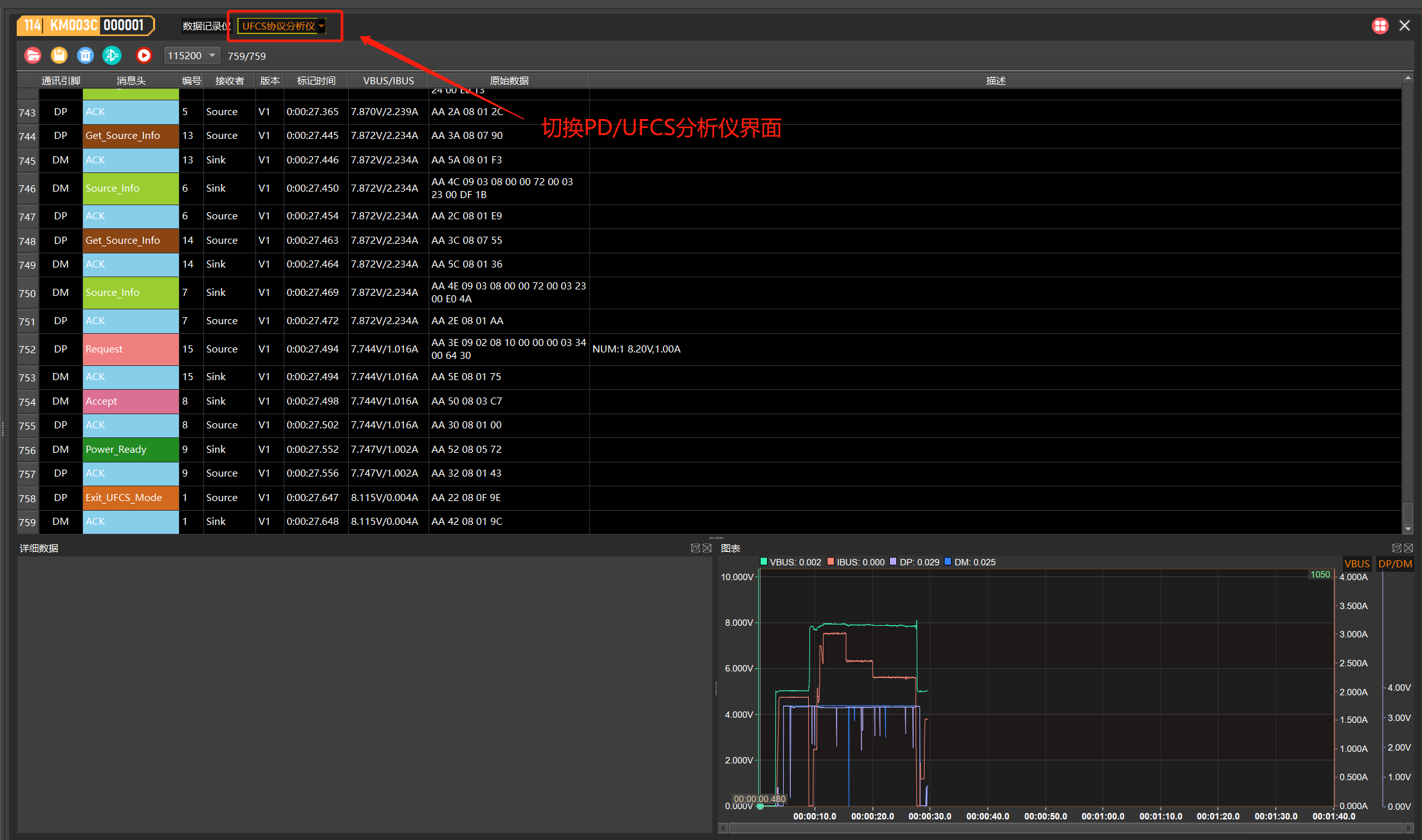Click the 消息头 column header
The height and width of the screenshot is (840, 1422).
(131, 81)
